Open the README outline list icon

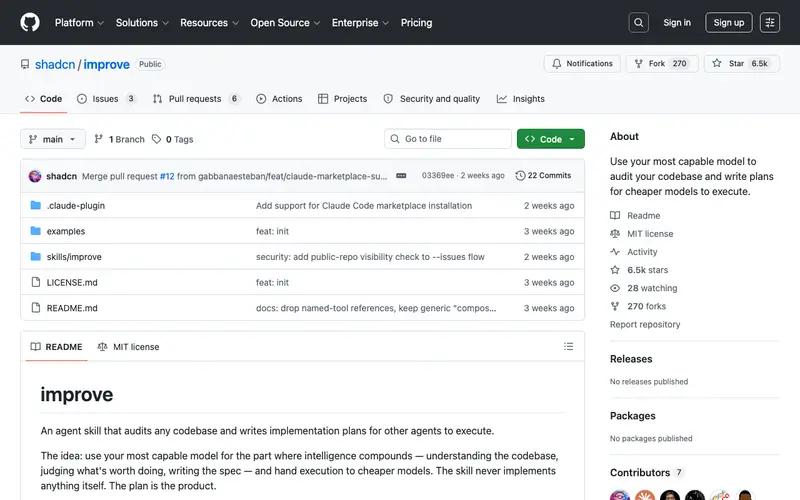[568, 346]
